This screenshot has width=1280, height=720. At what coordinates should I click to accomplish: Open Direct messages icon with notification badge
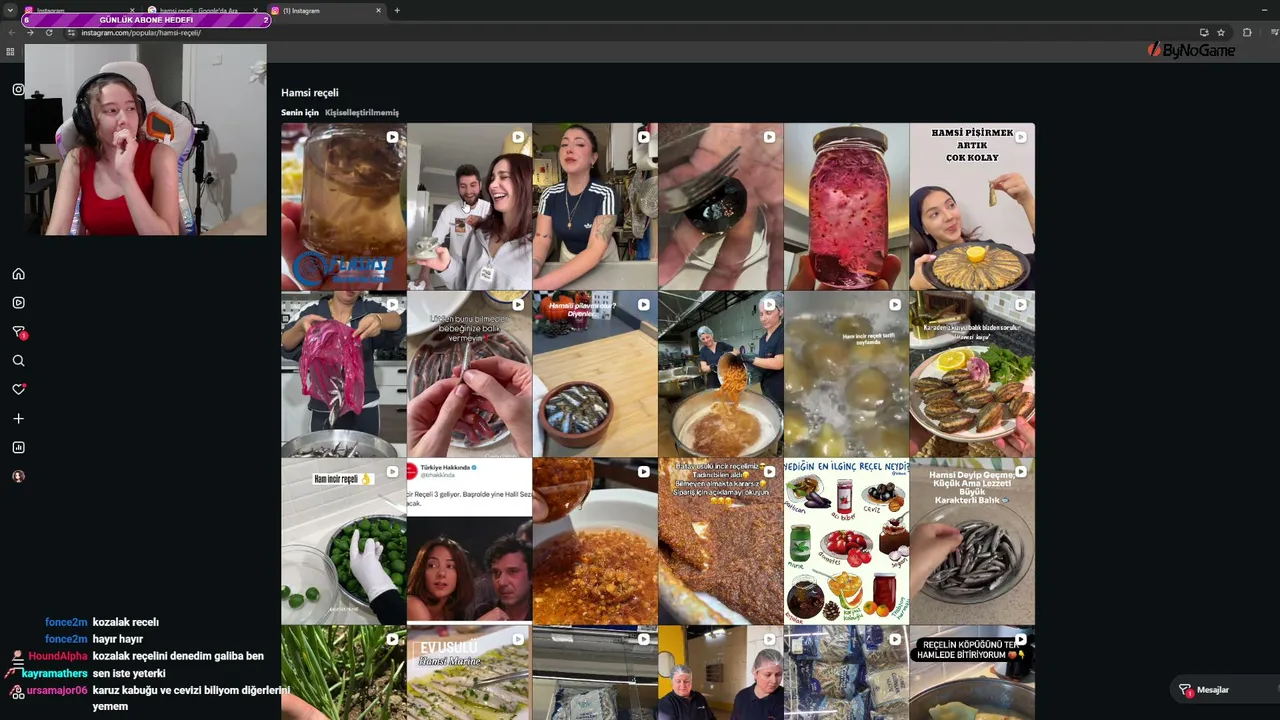[18, 332]
